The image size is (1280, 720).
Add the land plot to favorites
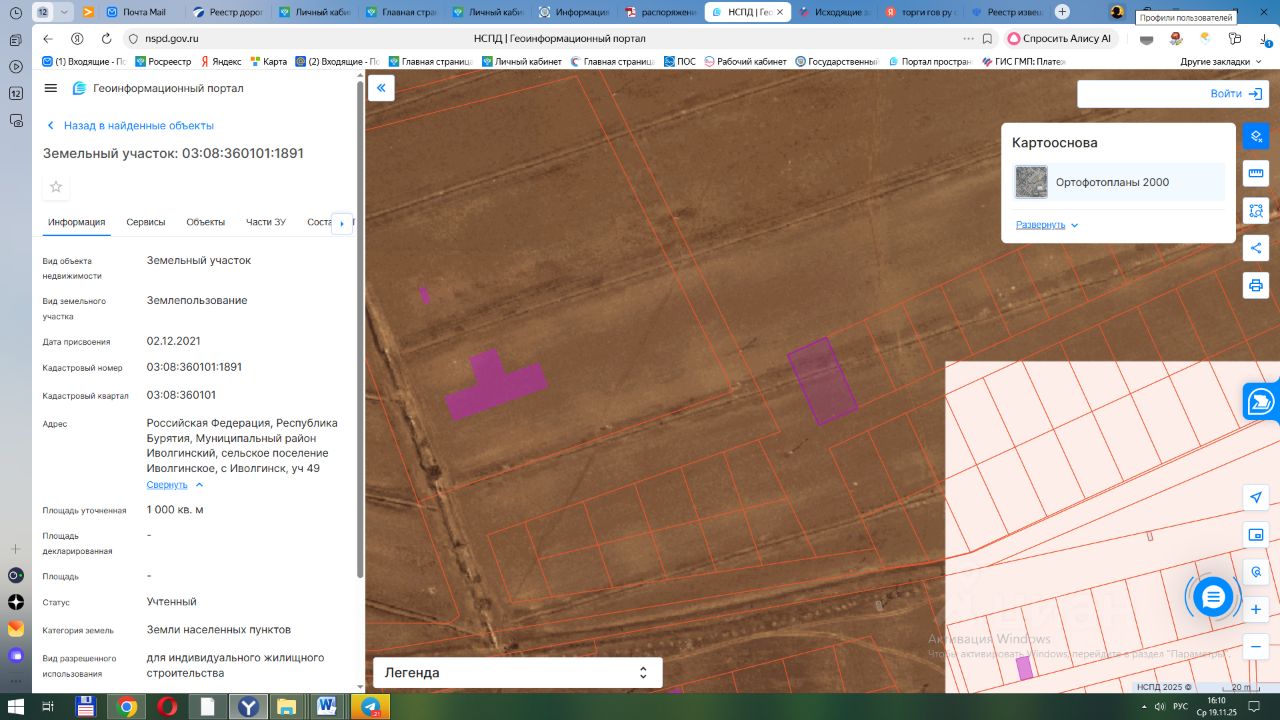click(x=56, y=187)
